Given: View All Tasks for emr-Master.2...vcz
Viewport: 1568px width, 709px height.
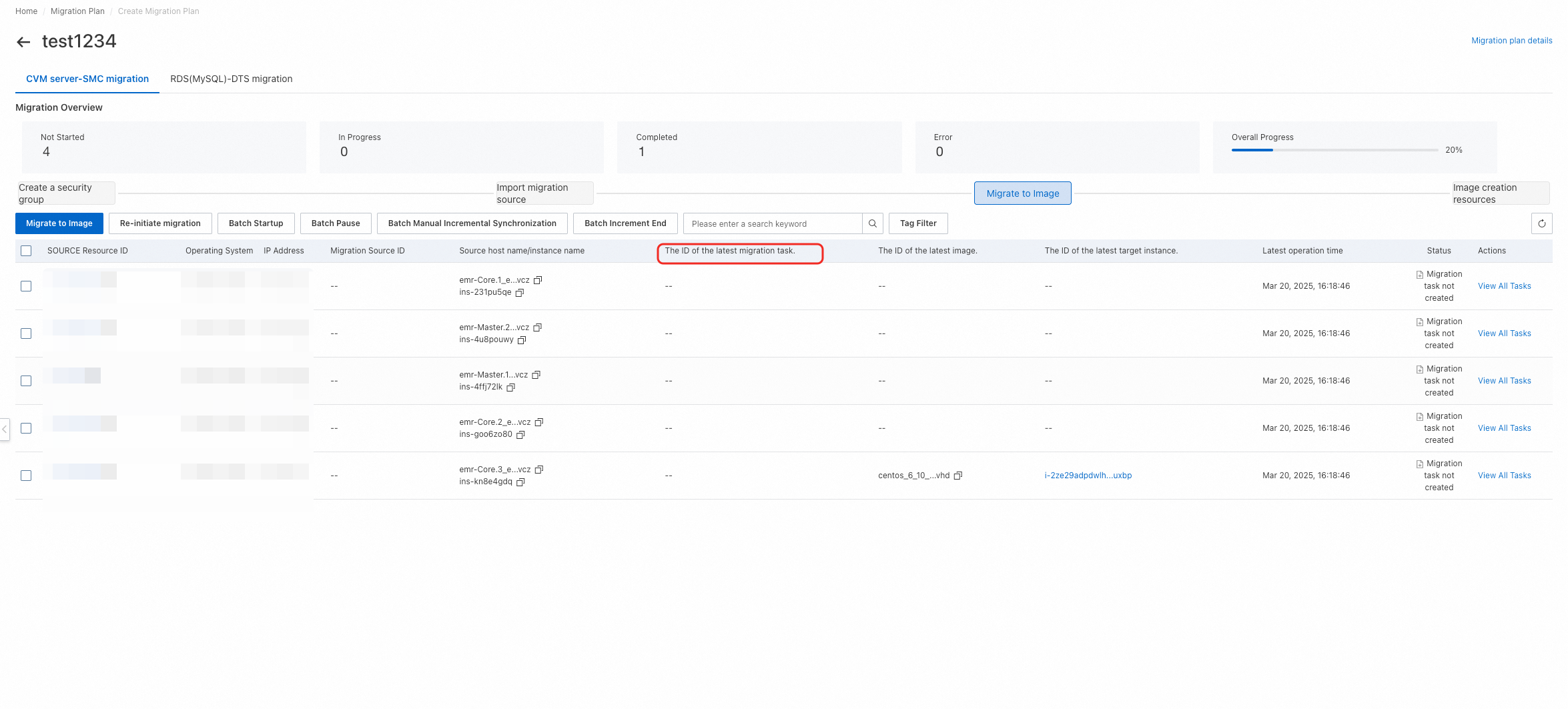Looking at the screenshot, I should [1505, 333].
